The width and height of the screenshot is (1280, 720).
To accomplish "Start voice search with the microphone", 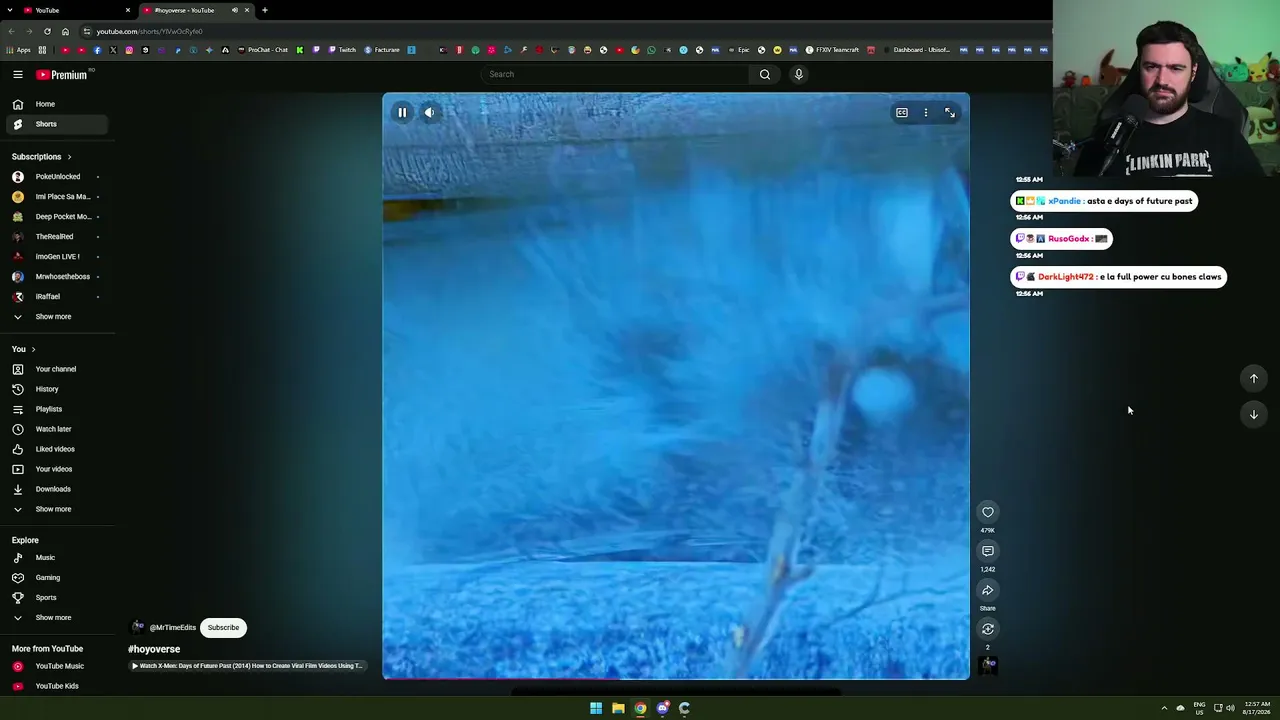I will pos(799,74).
